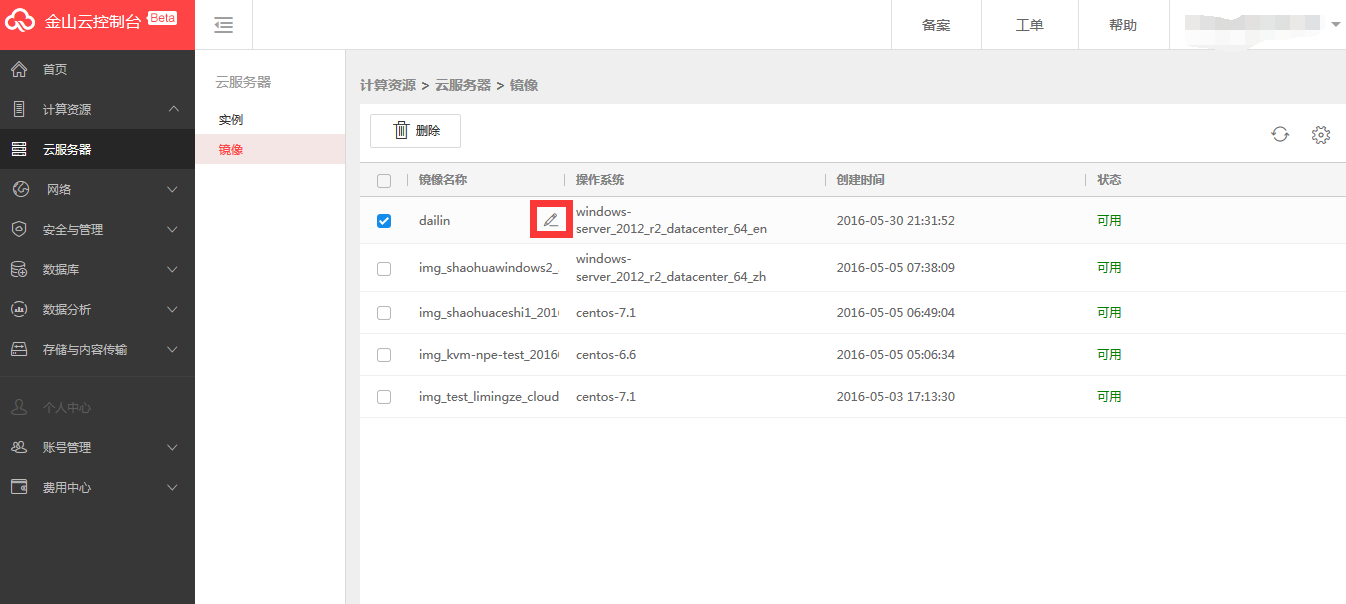1346x604 pixels.
Task: Click the Beta badge beside the title
Action: coord(162,17)
